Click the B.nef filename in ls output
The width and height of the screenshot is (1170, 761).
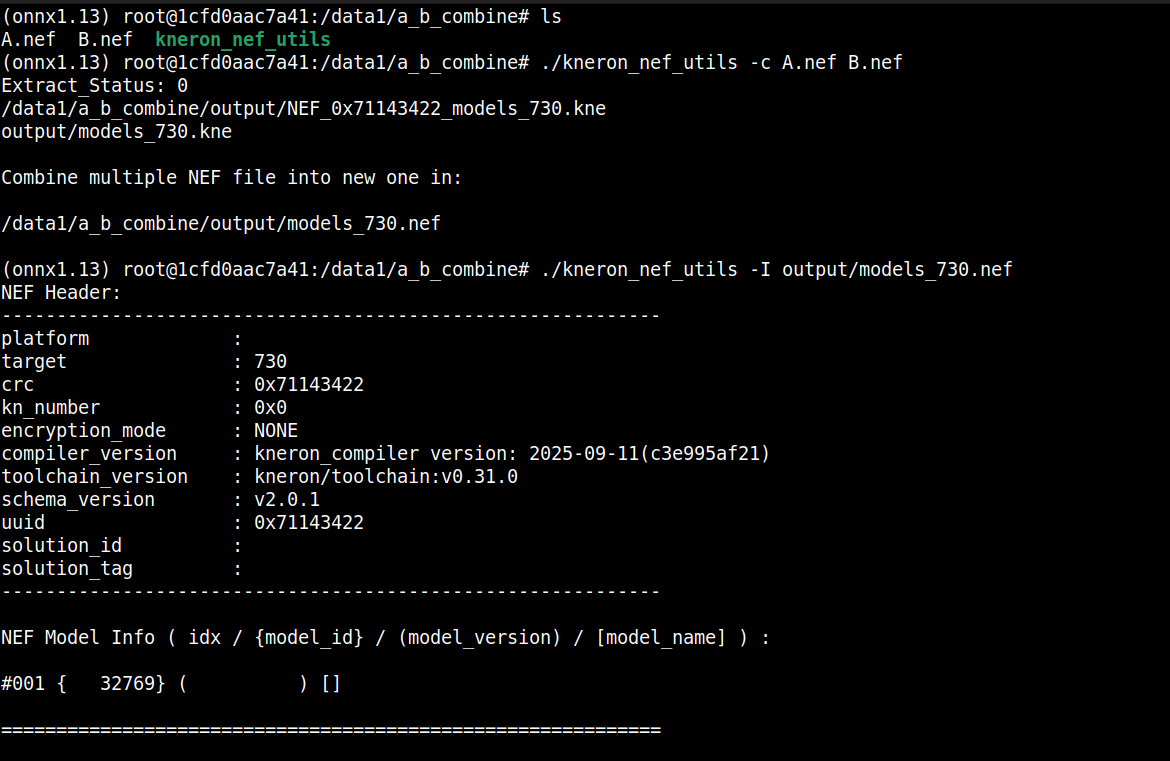[105, 40]
